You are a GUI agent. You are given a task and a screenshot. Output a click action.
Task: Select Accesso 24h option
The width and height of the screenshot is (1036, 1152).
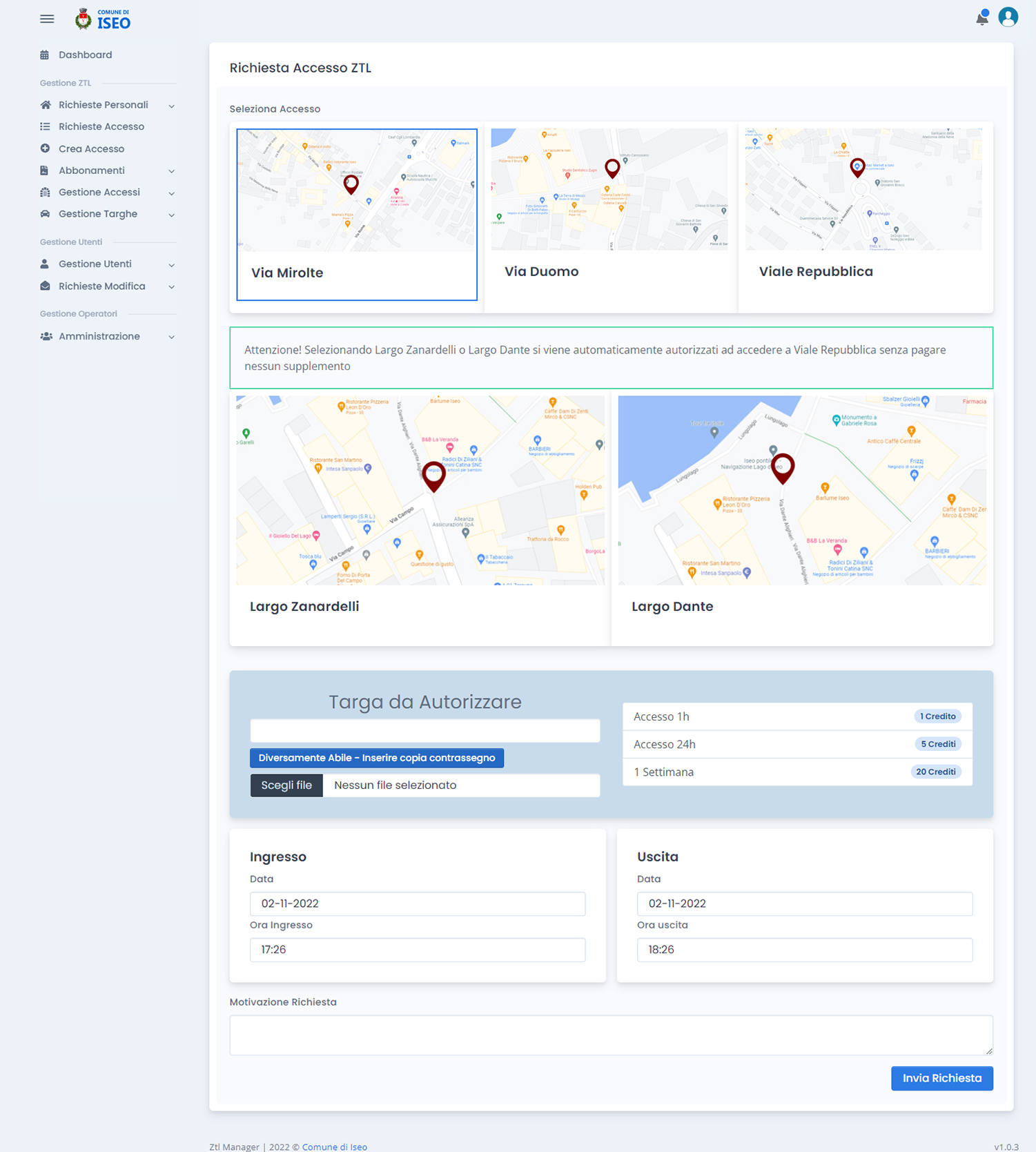click(x=797, y=744)
